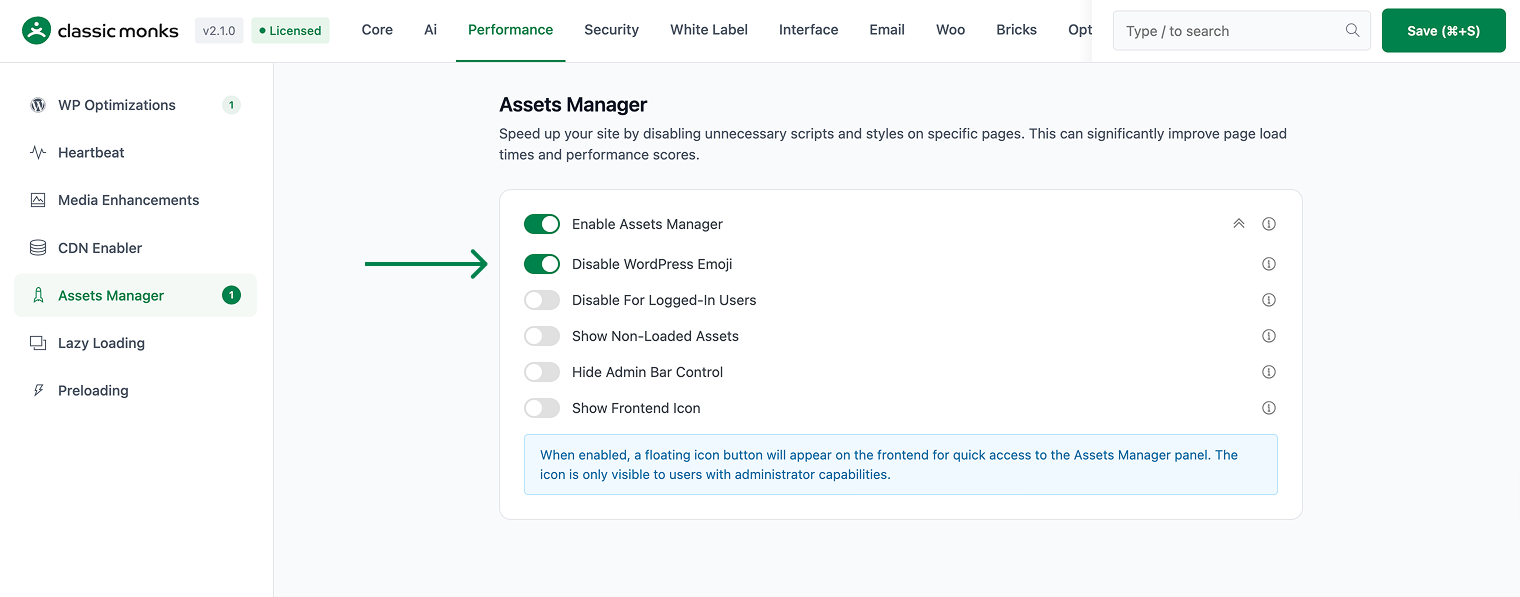Open WP Optimizations in the sidebar
Screen dimensions: 1520x597
point(135,105)
